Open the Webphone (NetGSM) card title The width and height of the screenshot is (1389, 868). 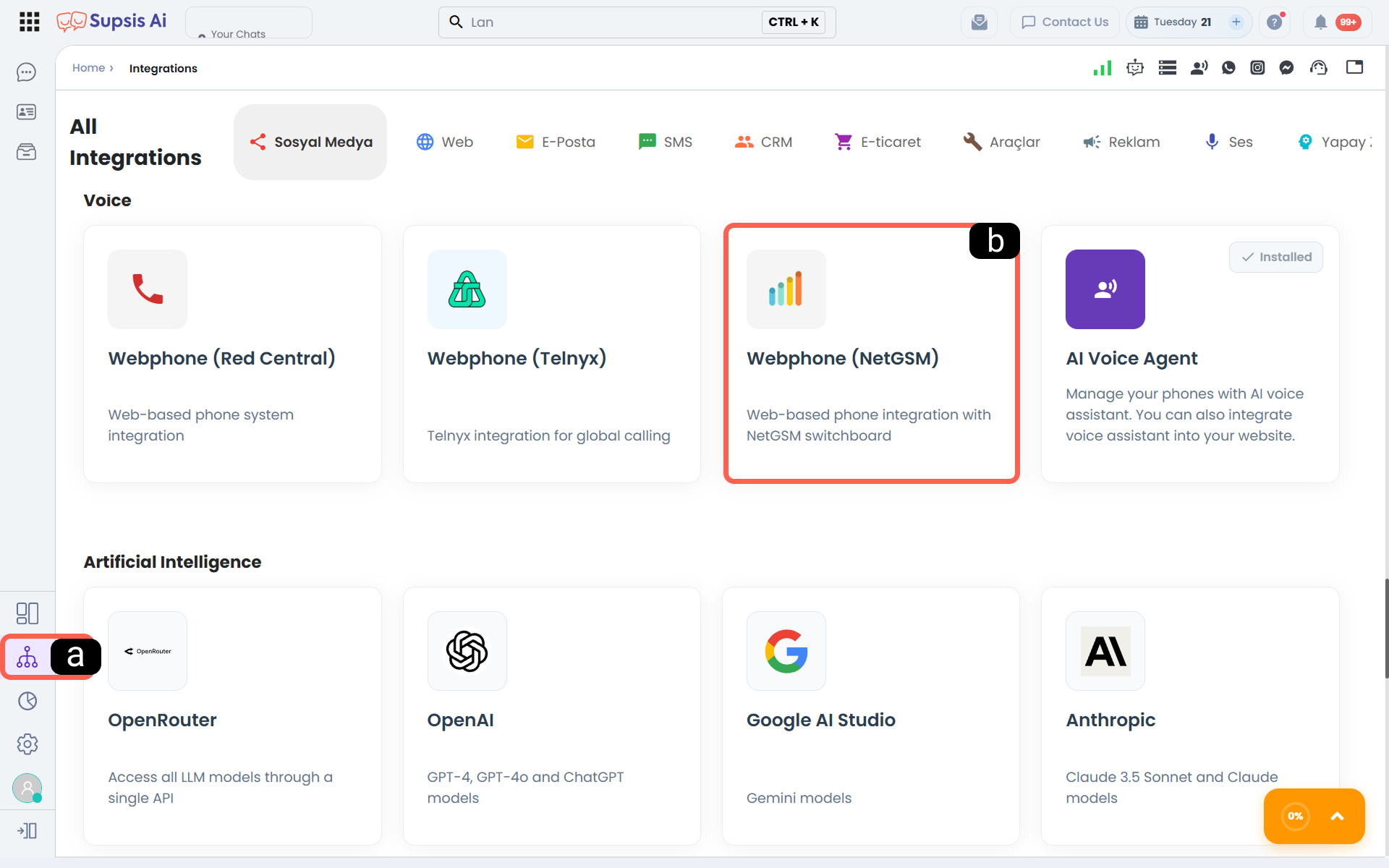pos(843,358)
